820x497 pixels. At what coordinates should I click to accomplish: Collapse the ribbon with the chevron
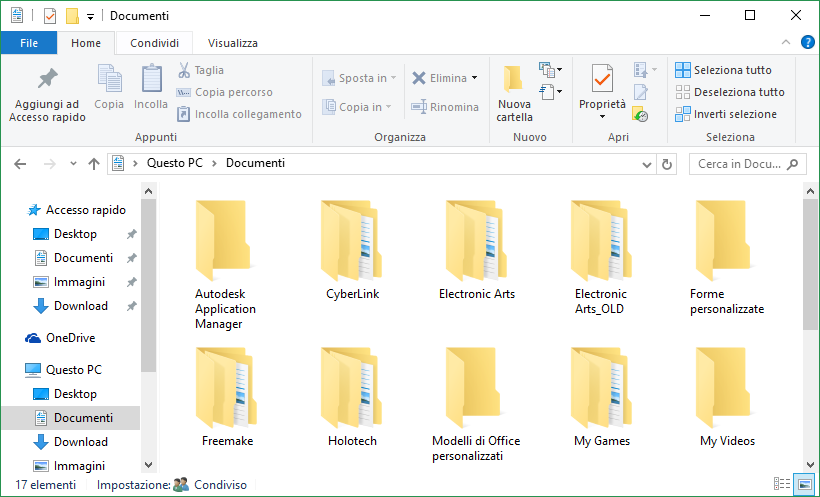point(785,42)
